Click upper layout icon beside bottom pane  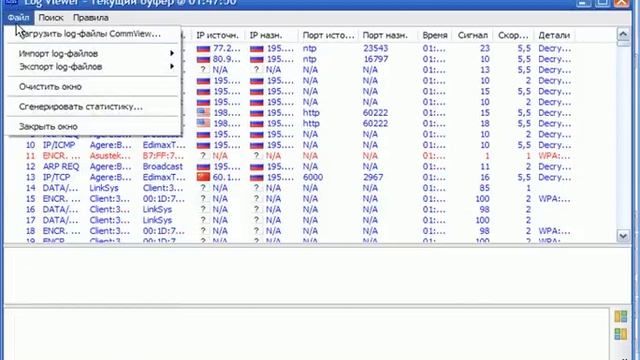[621, 316]
